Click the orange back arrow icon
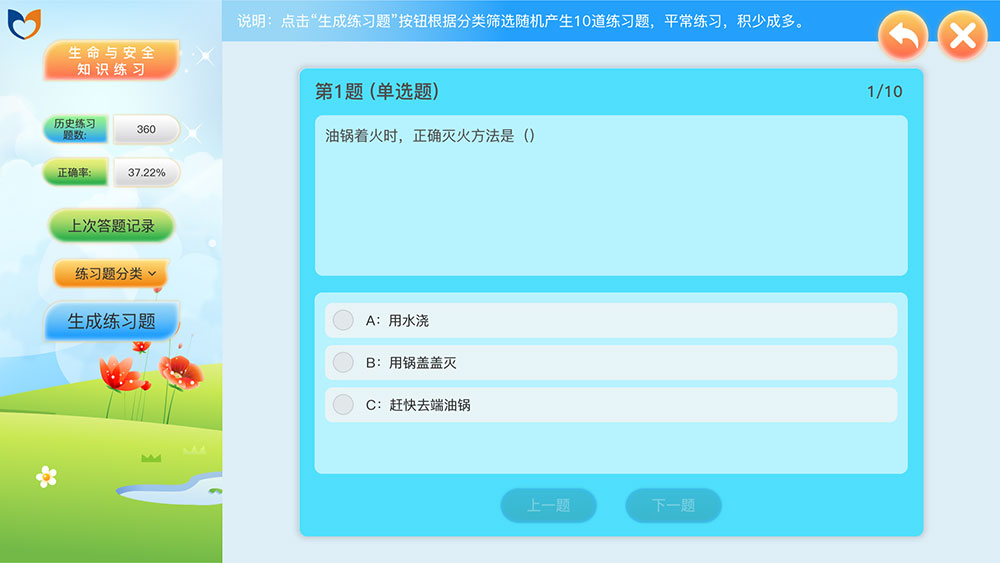The height and width of the screenshot is (563, 1000). tap(903, 35)
